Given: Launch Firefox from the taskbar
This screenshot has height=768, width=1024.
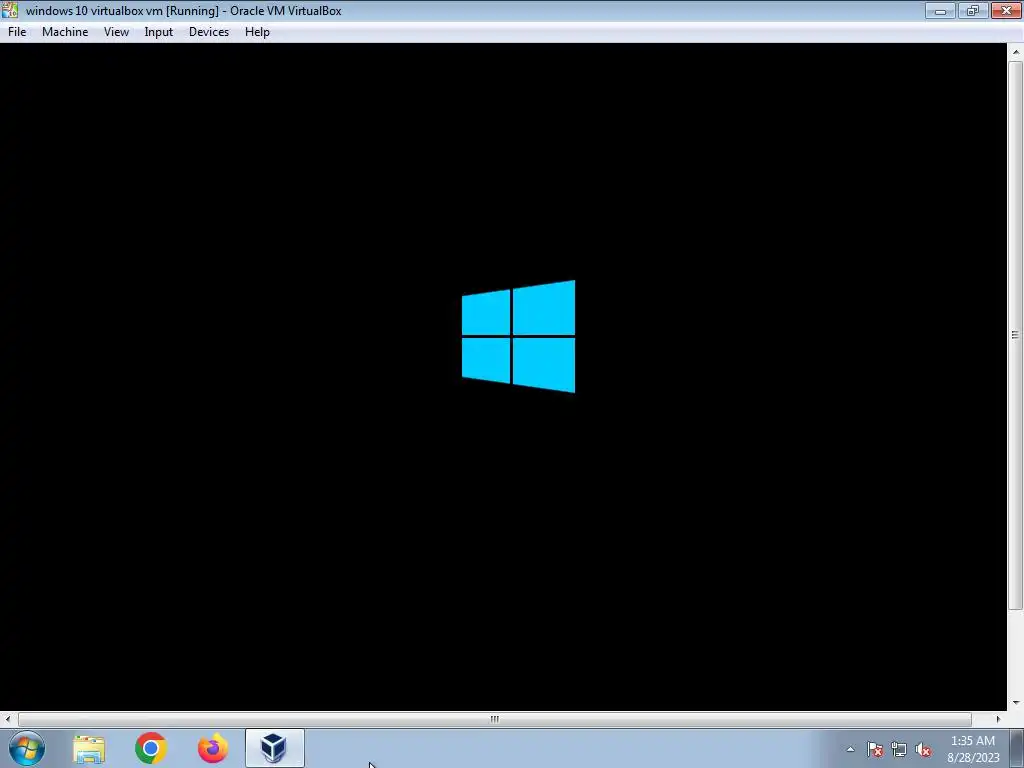Looking at the screenshot, I should [213, 749].
